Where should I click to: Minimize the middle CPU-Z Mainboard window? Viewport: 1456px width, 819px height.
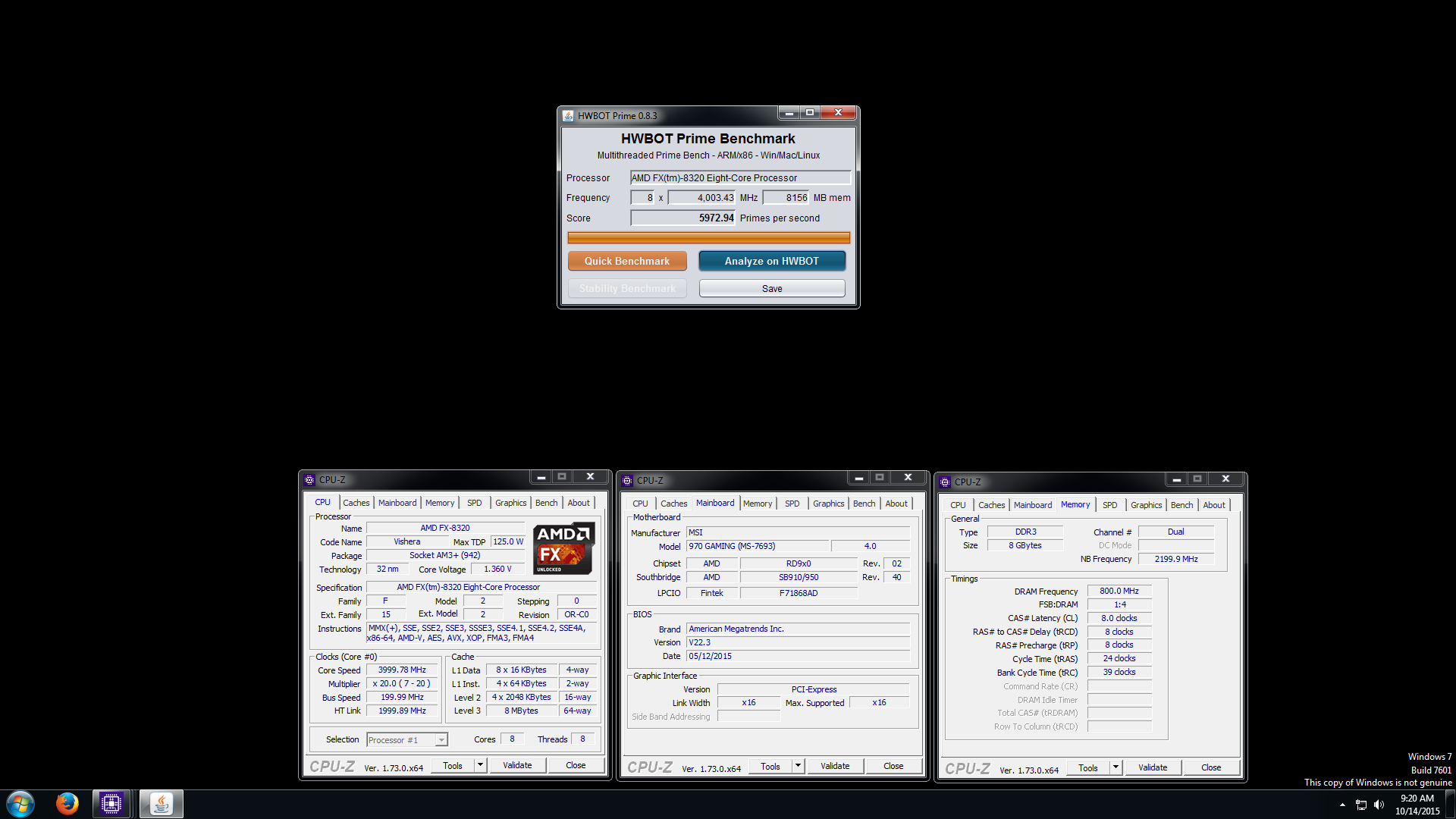(858, 478)
